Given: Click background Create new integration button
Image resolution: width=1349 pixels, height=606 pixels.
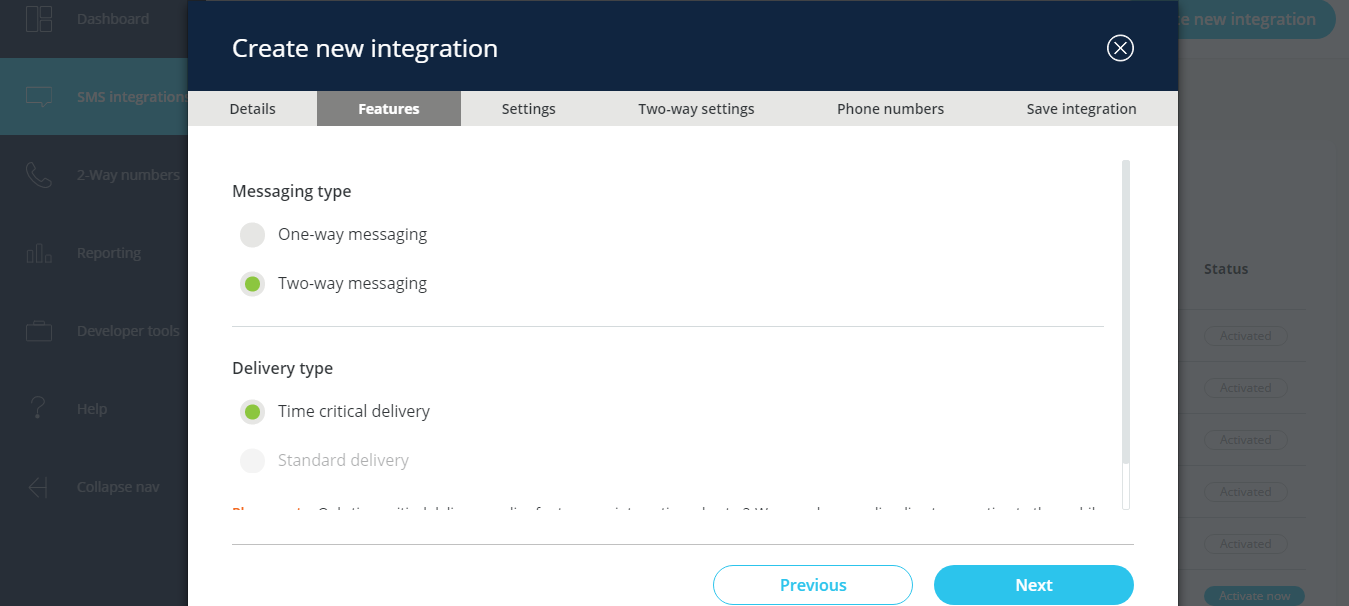Looking at the screenshot, I should [1256, 19].
